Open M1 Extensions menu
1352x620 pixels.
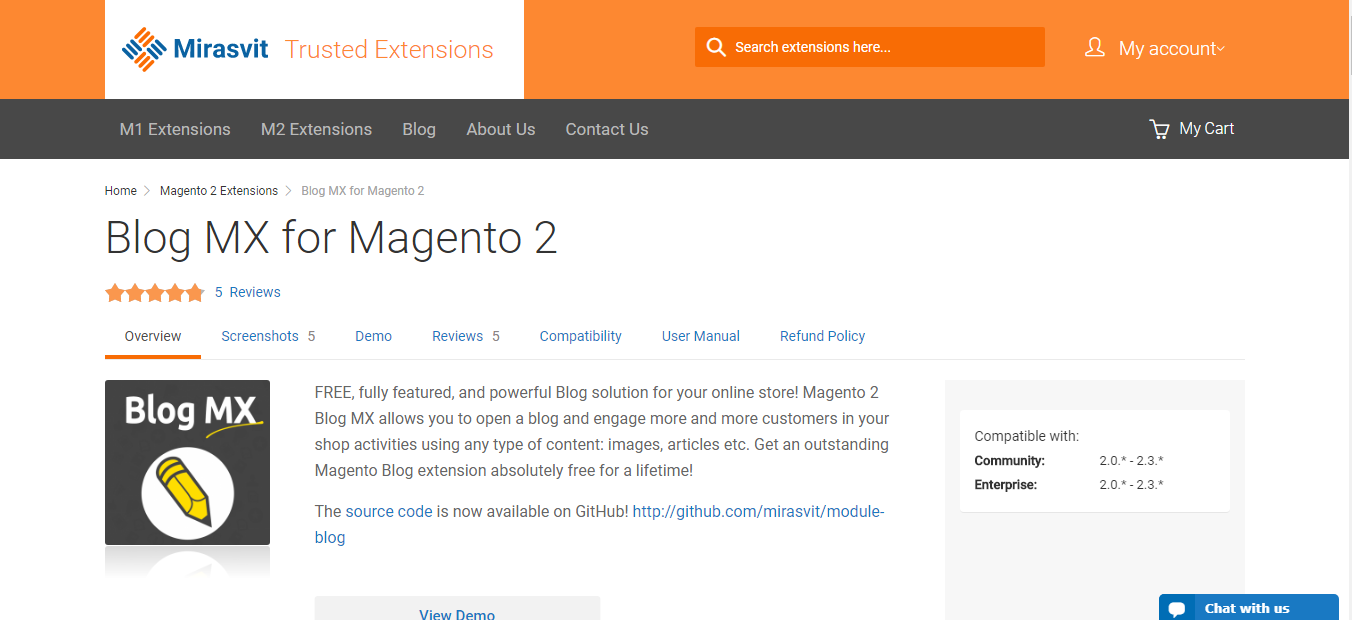tap(175, 129)
